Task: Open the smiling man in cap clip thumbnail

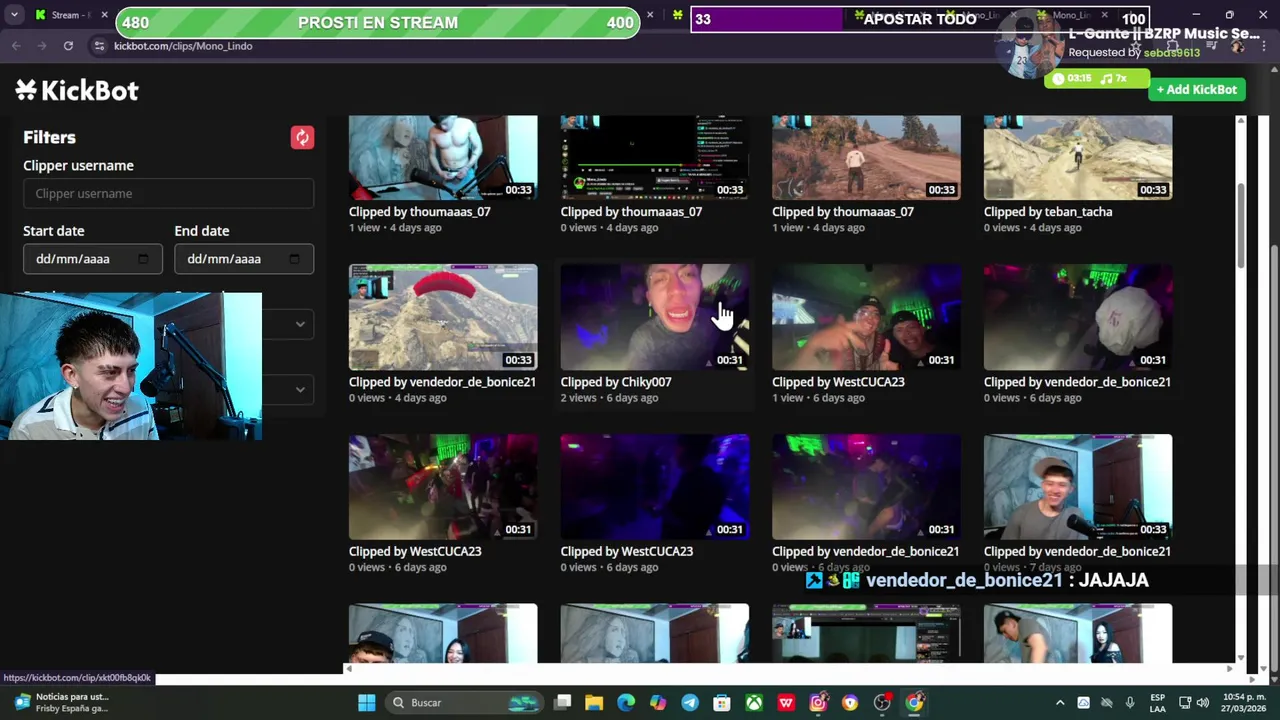Action: 1078,487
